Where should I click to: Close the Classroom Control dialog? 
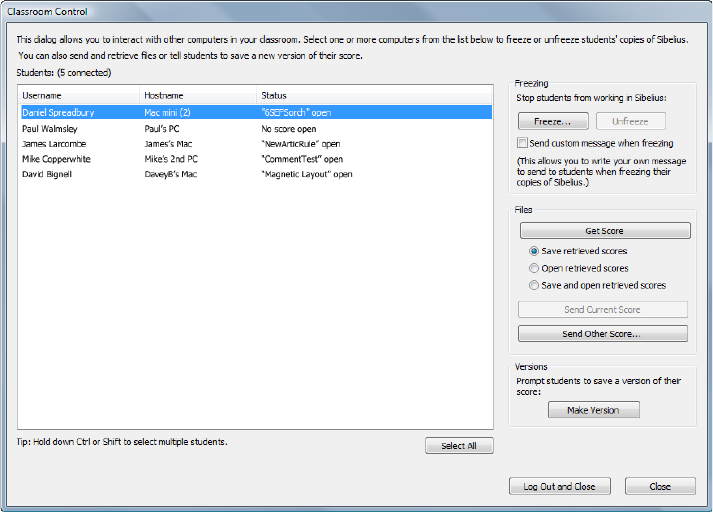[x=660, y=487]
